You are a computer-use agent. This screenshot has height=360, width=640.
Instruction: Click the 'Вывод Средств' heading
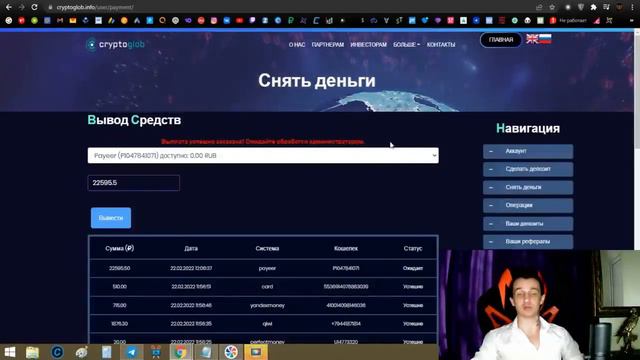[134, 120]
